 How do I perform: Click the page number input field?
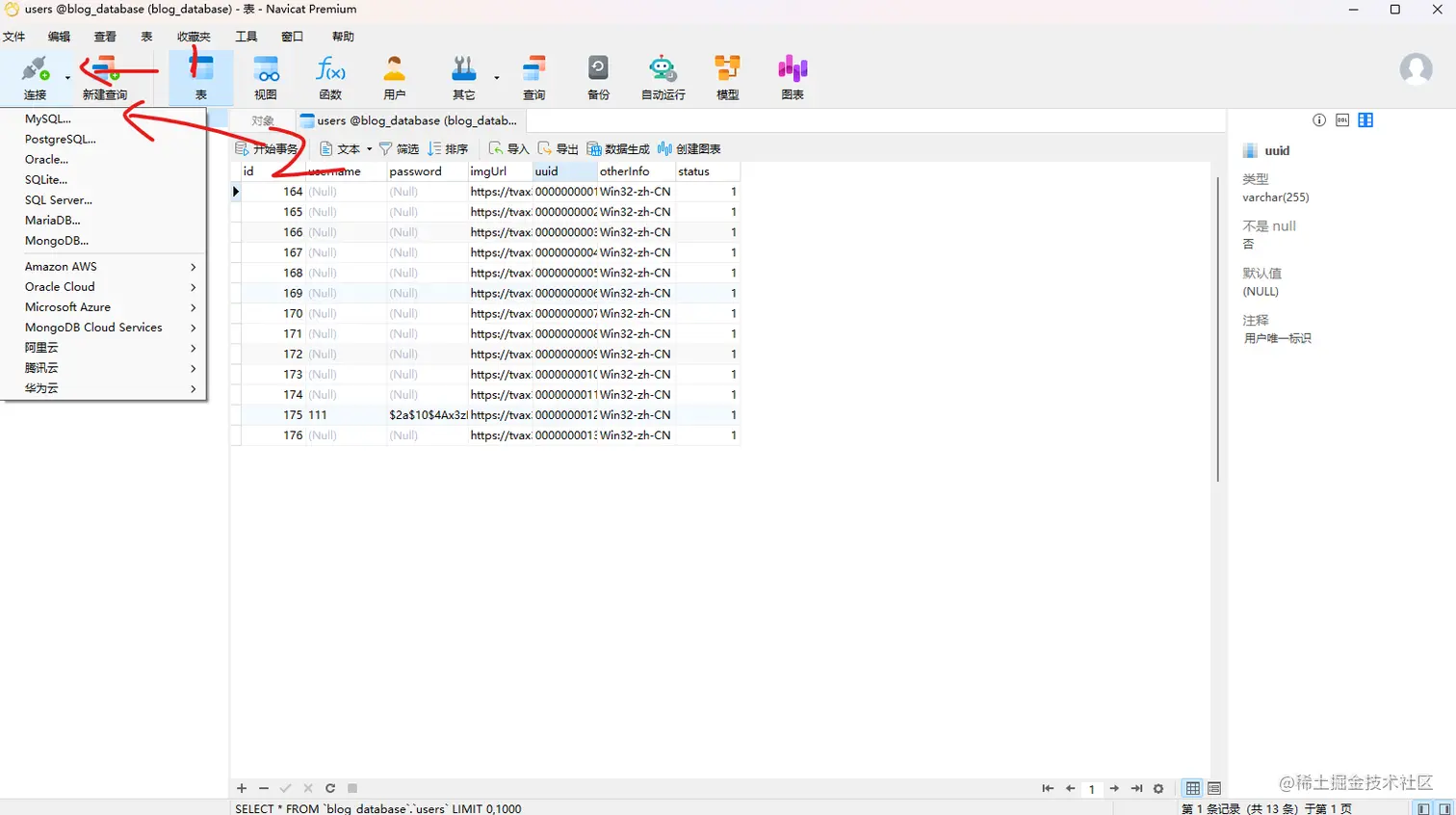click(1092, 788)
